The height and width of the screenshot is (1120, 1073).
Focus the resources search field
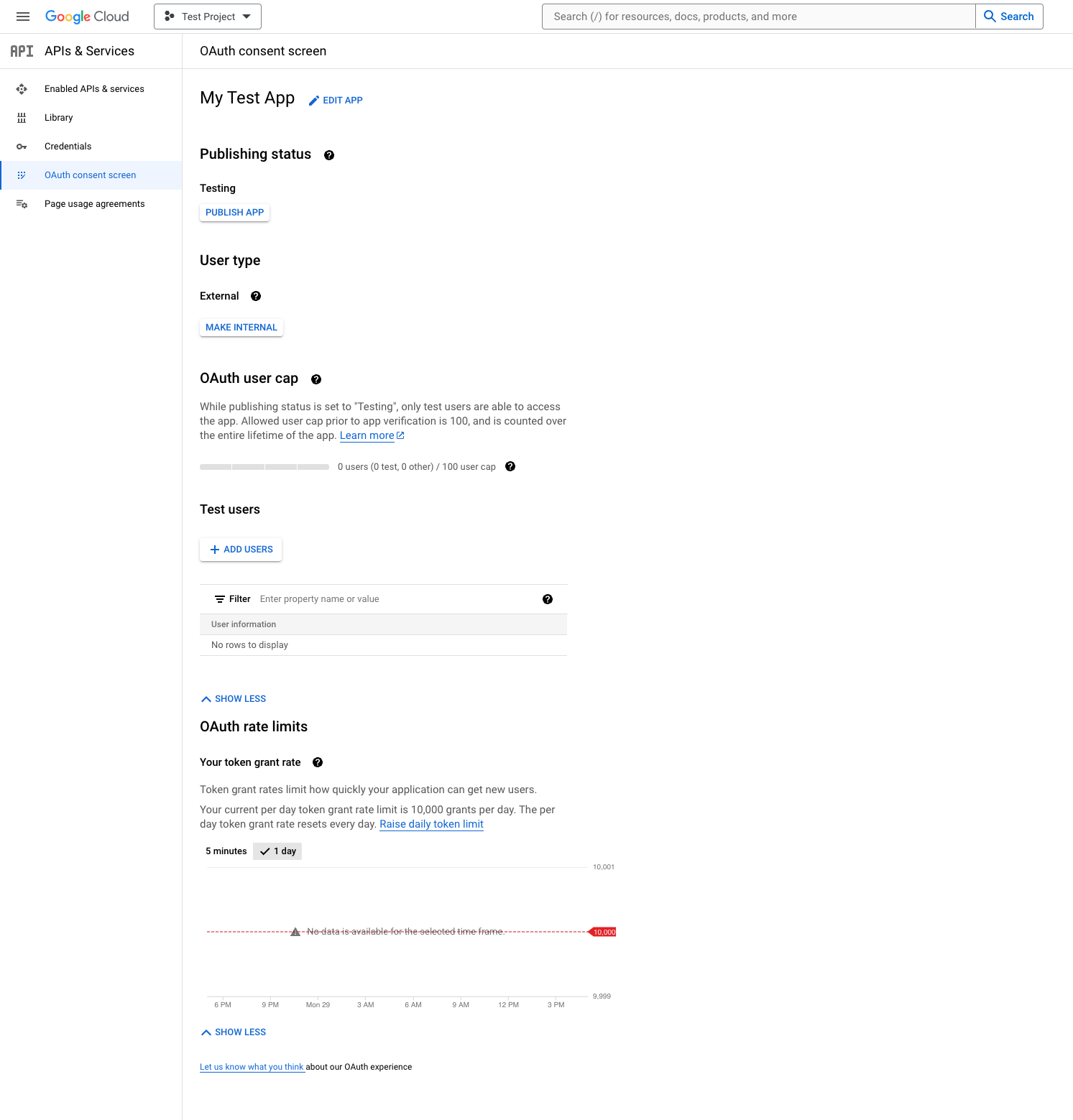(758, 17)
